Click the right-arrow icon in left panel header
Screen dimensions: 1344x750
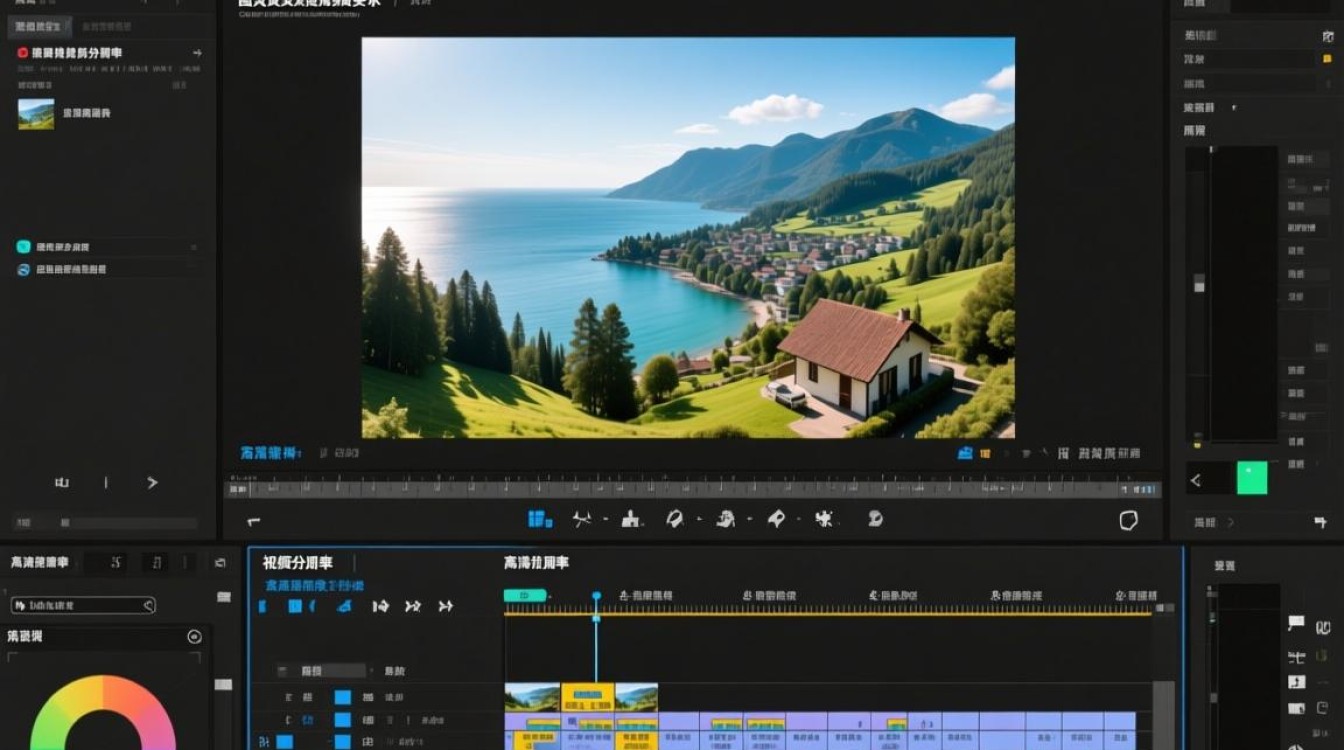(x=196, y=53)
